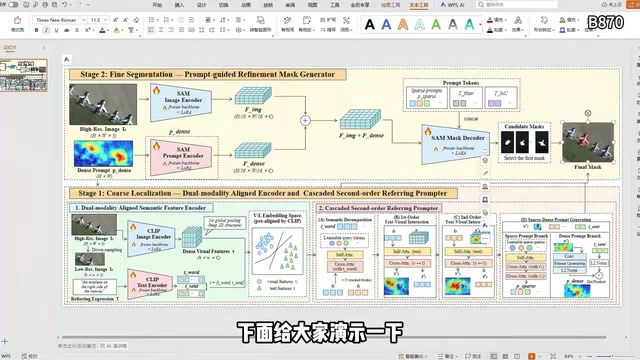Add new slide with plus icon
Screen dimensions: 640x360
click(x=5, y=341)
